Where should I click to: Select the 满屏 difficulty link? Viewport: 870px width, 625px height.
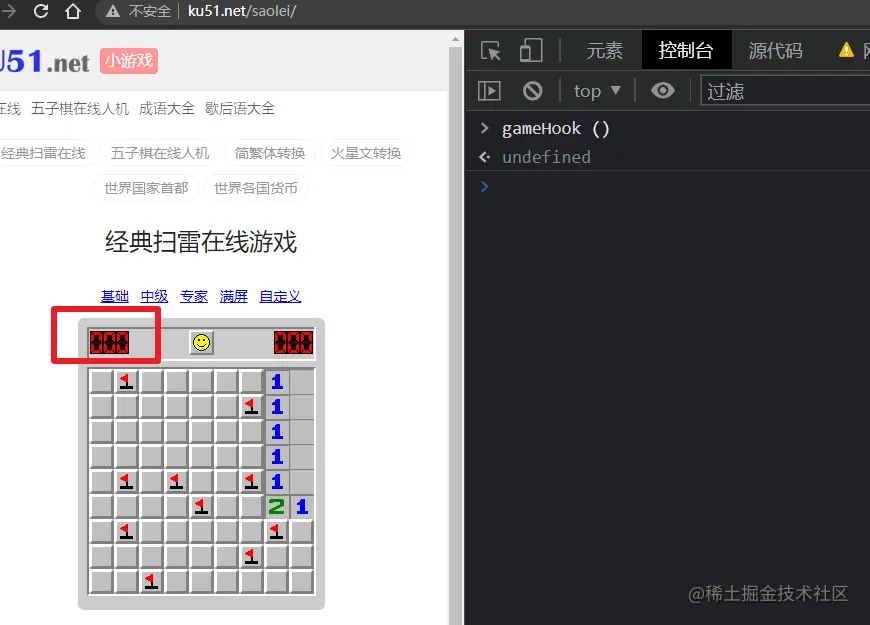coord(234,296)
